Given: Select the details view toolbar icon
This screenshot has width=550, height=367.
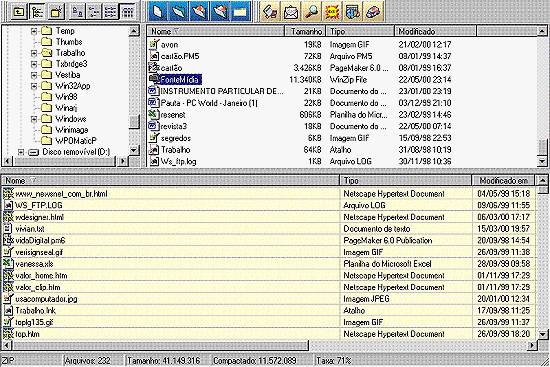Looking at the screenshot, I should 127,12.
